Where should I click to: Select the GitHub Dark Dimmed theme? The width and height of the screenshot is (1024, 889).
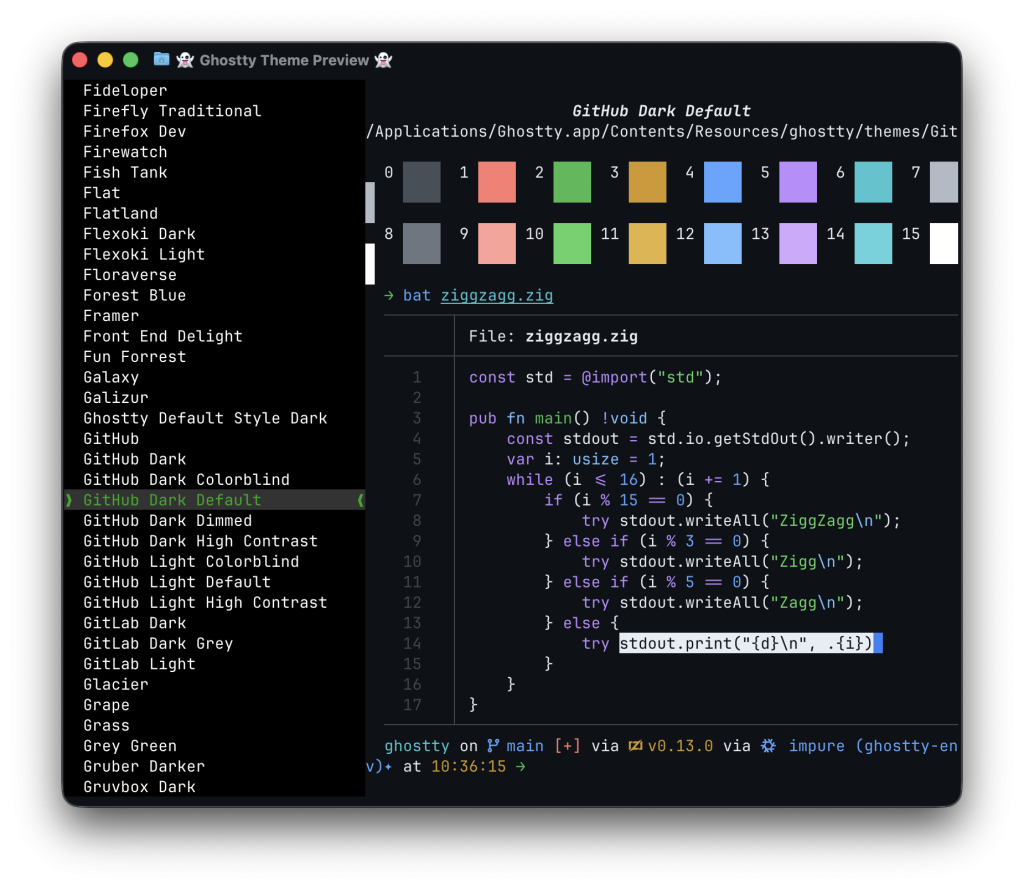167,521
